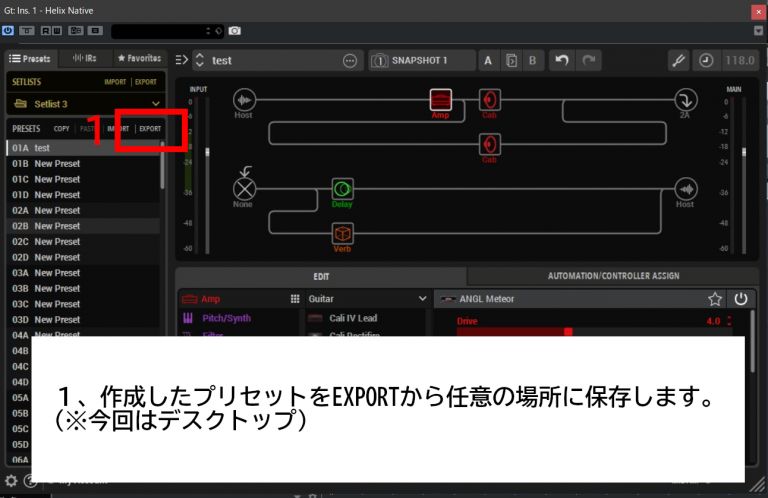The height and width of the screenshot is (498, 768).
Task: Adjust the INPUT level slider
Action: click(x=207, y=152)
